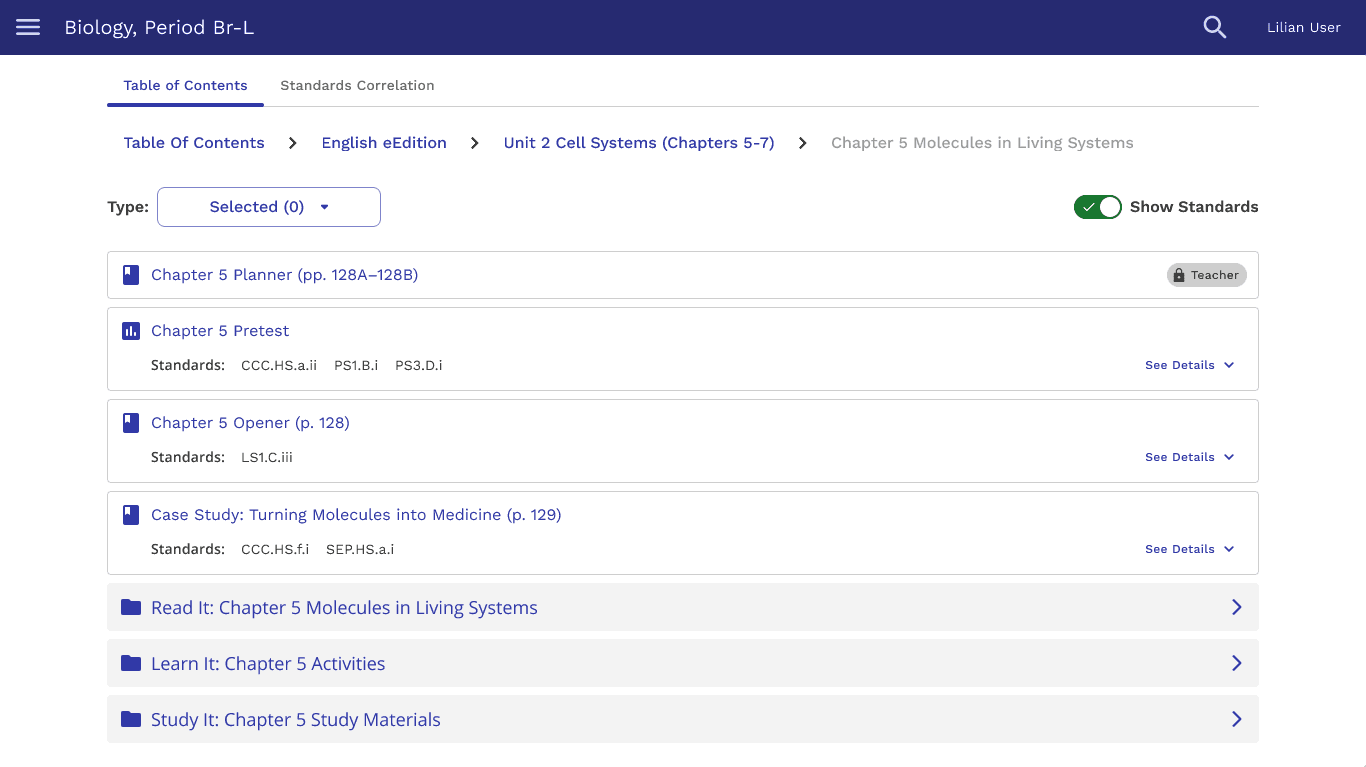Open Learn It: Chapter 5 Activities
This screenshot has width=1366, height=767.
268,664
